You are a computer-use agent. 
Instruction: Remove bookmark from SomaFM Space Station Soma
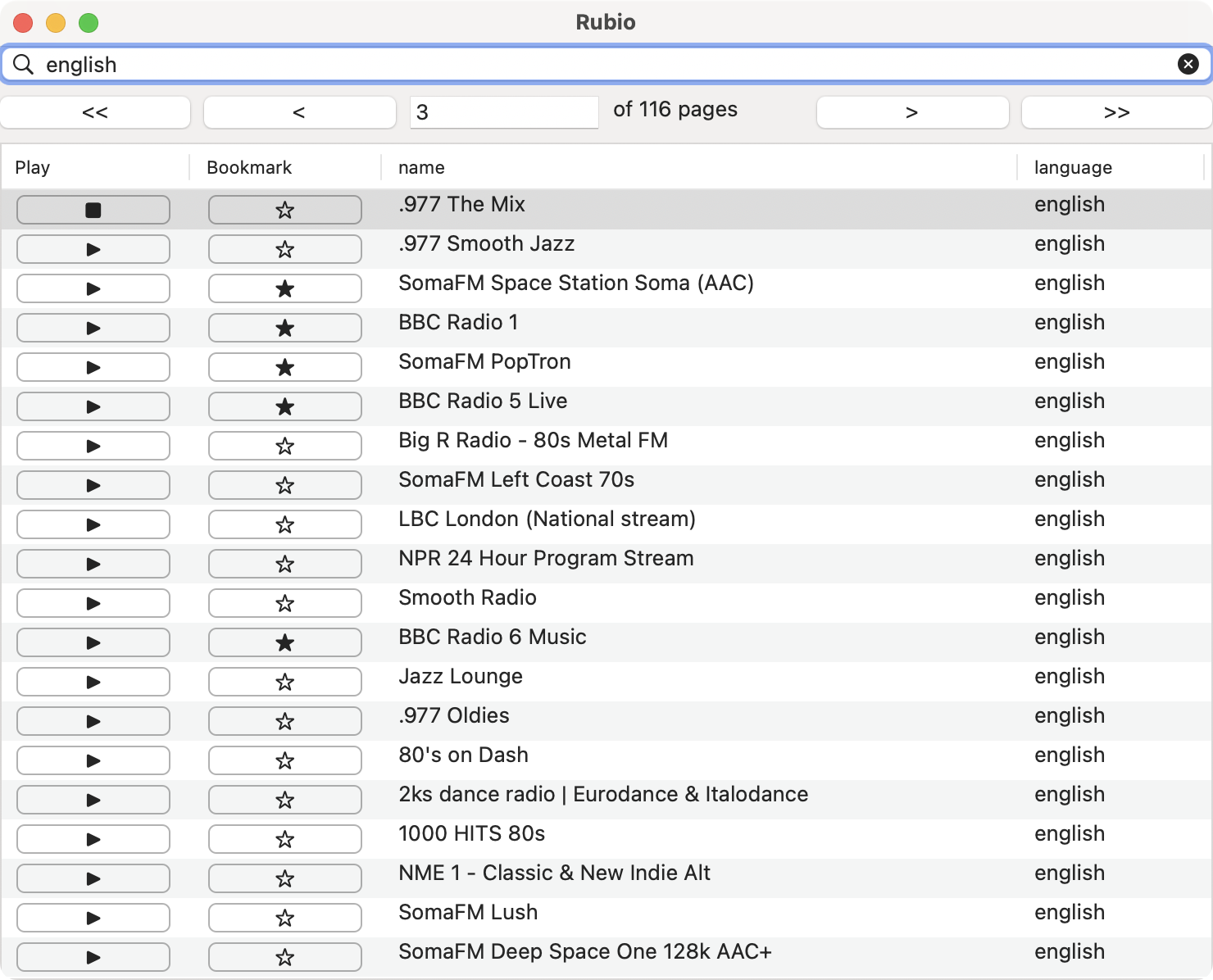tap(285, 288)
